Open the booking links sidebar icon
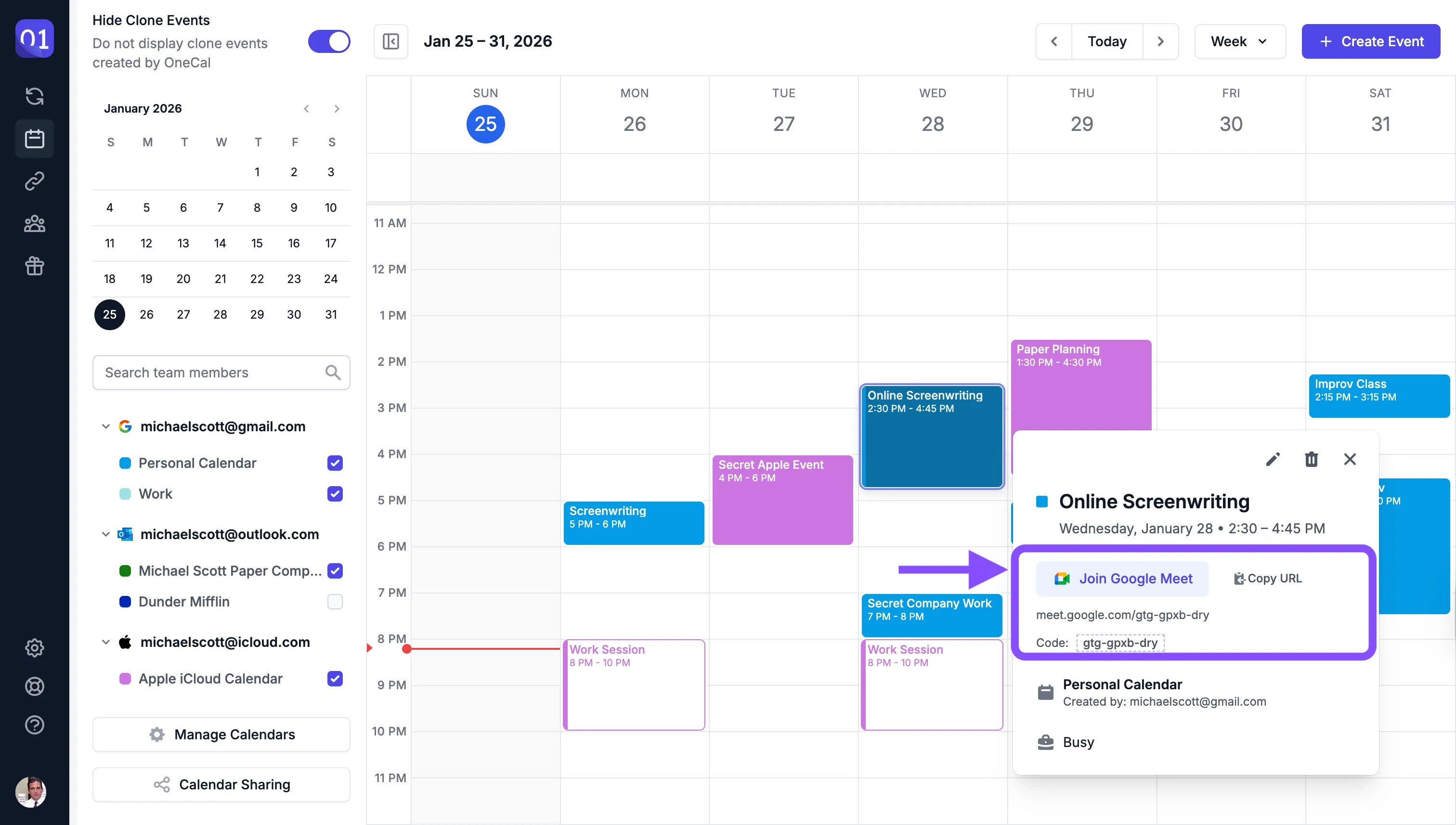1456x825 pixels. (35, 181)
